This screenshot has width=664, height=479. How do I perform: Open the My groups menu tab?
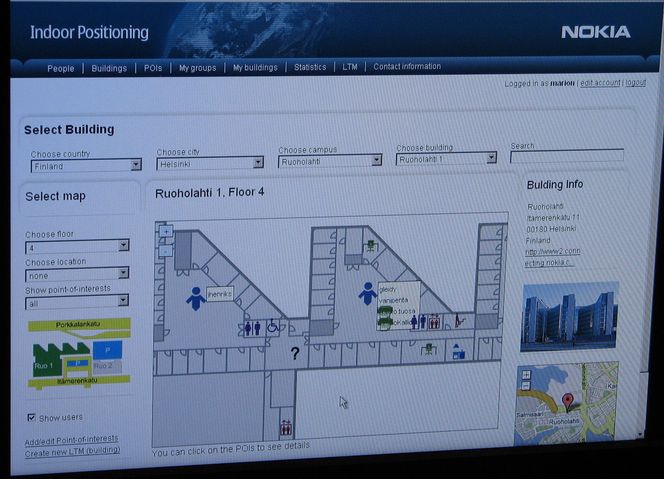[x=197, y=68]
